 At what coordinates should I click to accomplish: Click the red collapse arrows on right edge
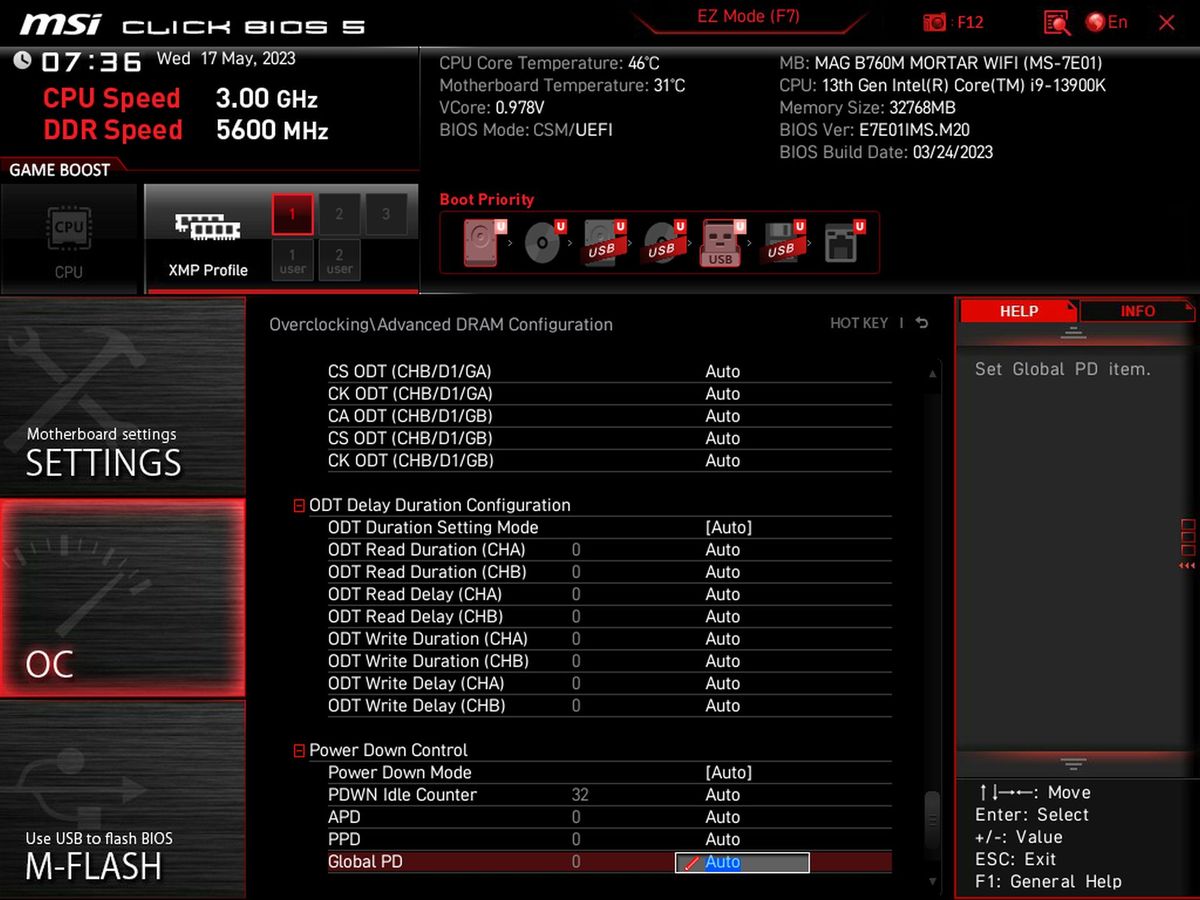[x=1187, y=566]
